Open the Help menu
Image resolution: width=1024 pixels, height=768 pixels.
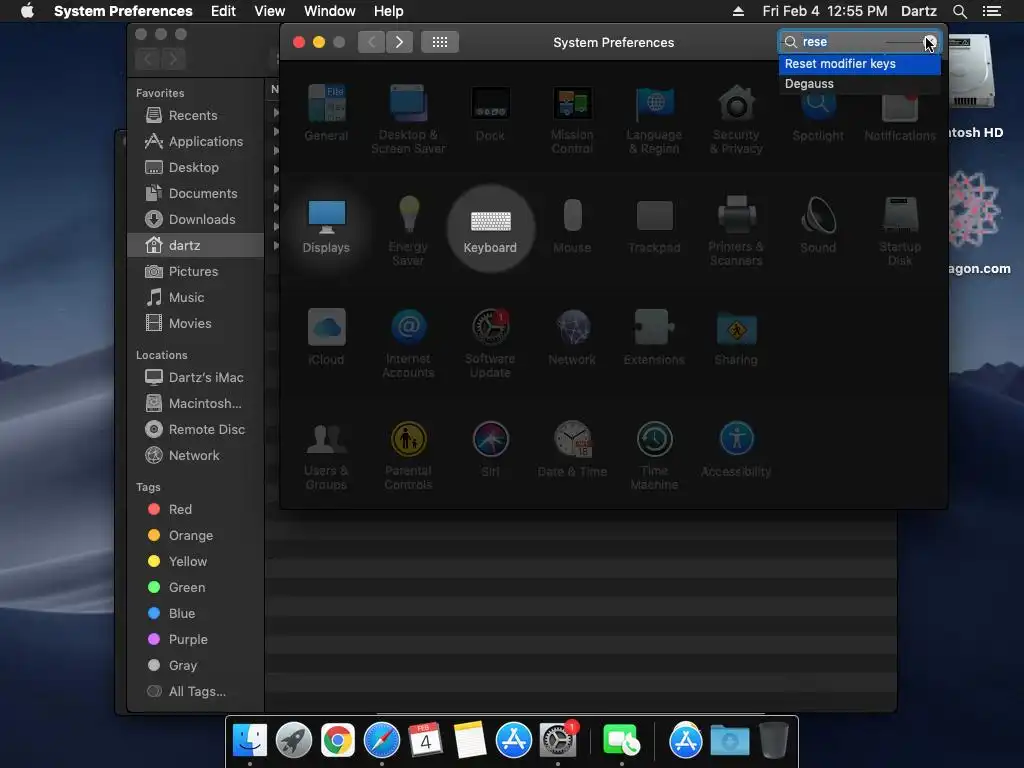click(389, 11)
